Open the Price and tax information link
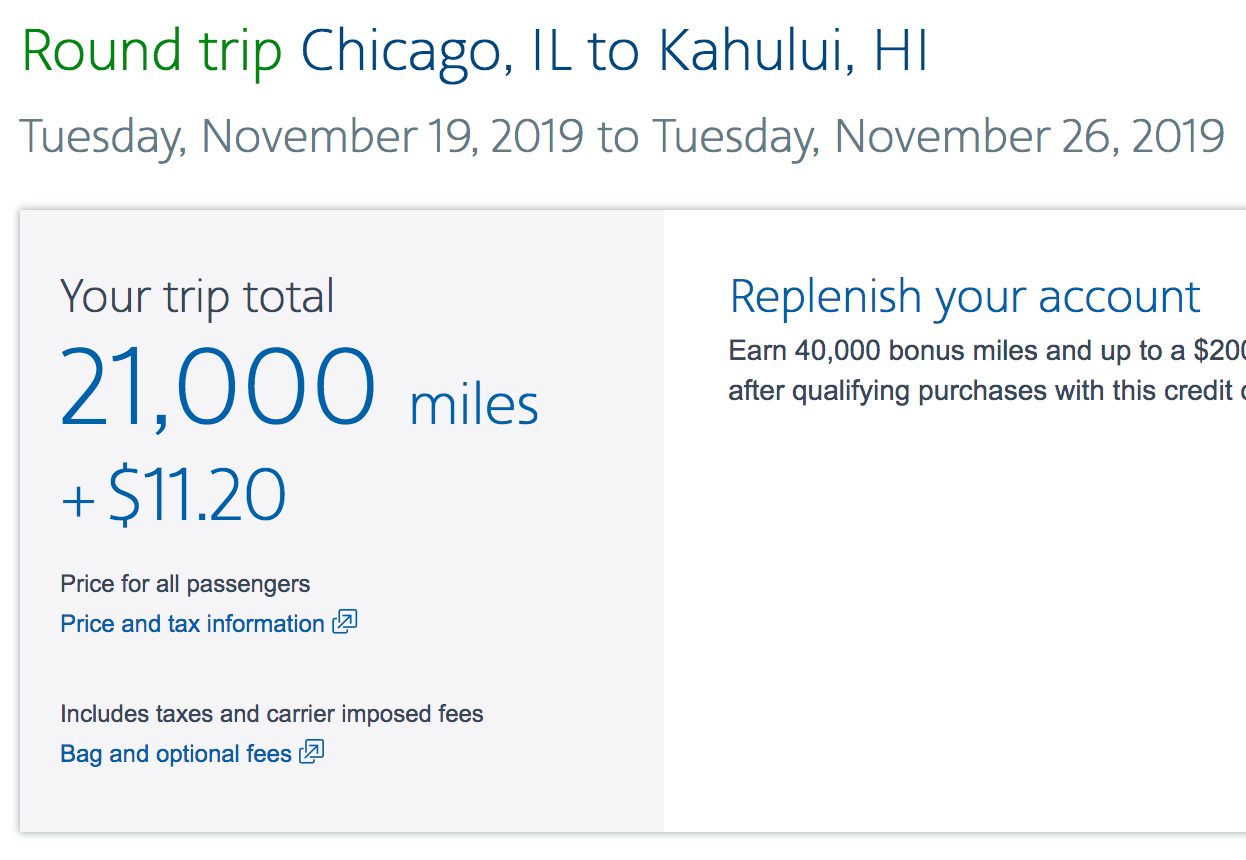 point(192,624)
